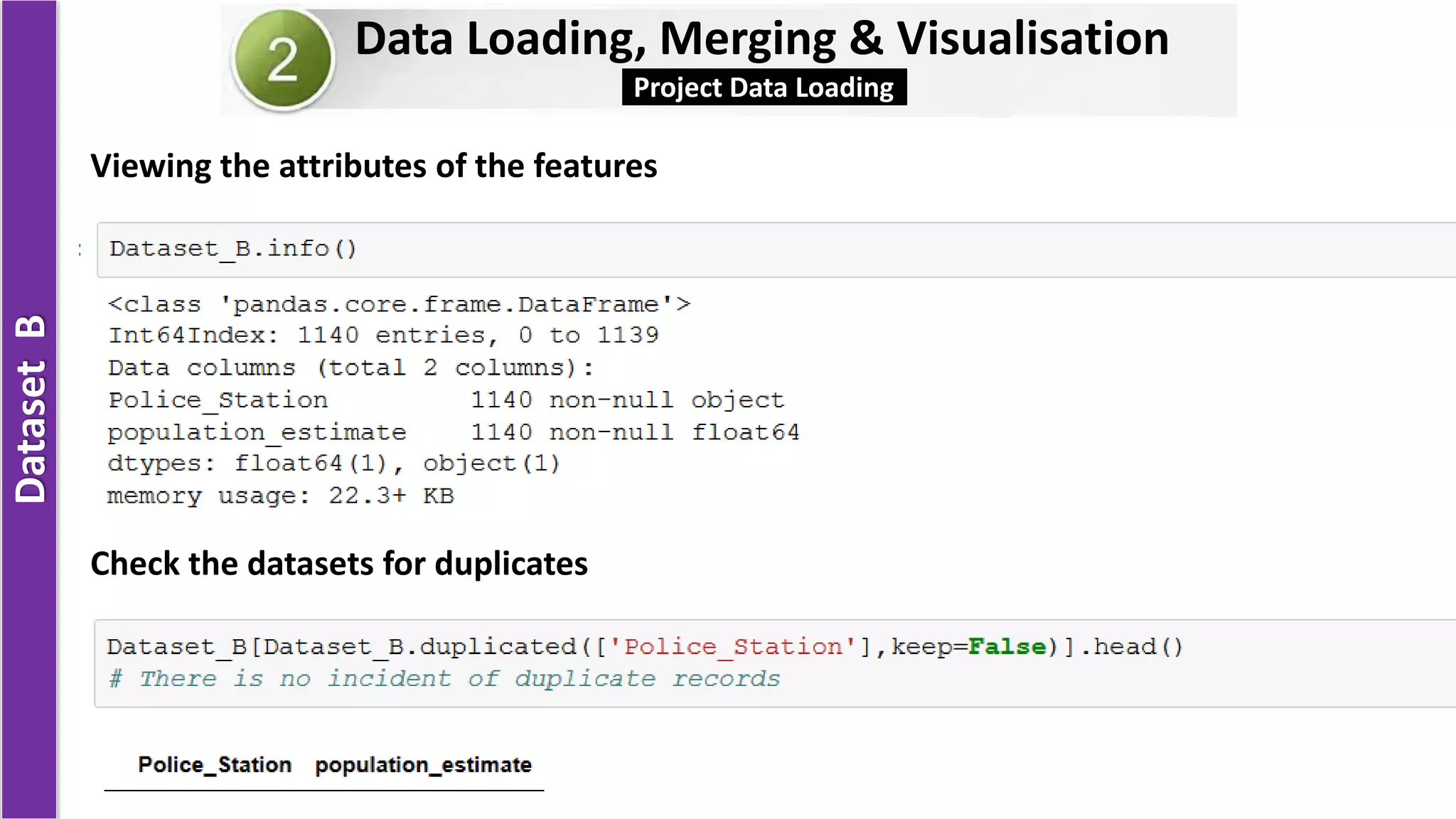Click the vertical 'Dataset B' sidebar label
The height and width of the screenshot is (819, 1456).
[31, 409]
